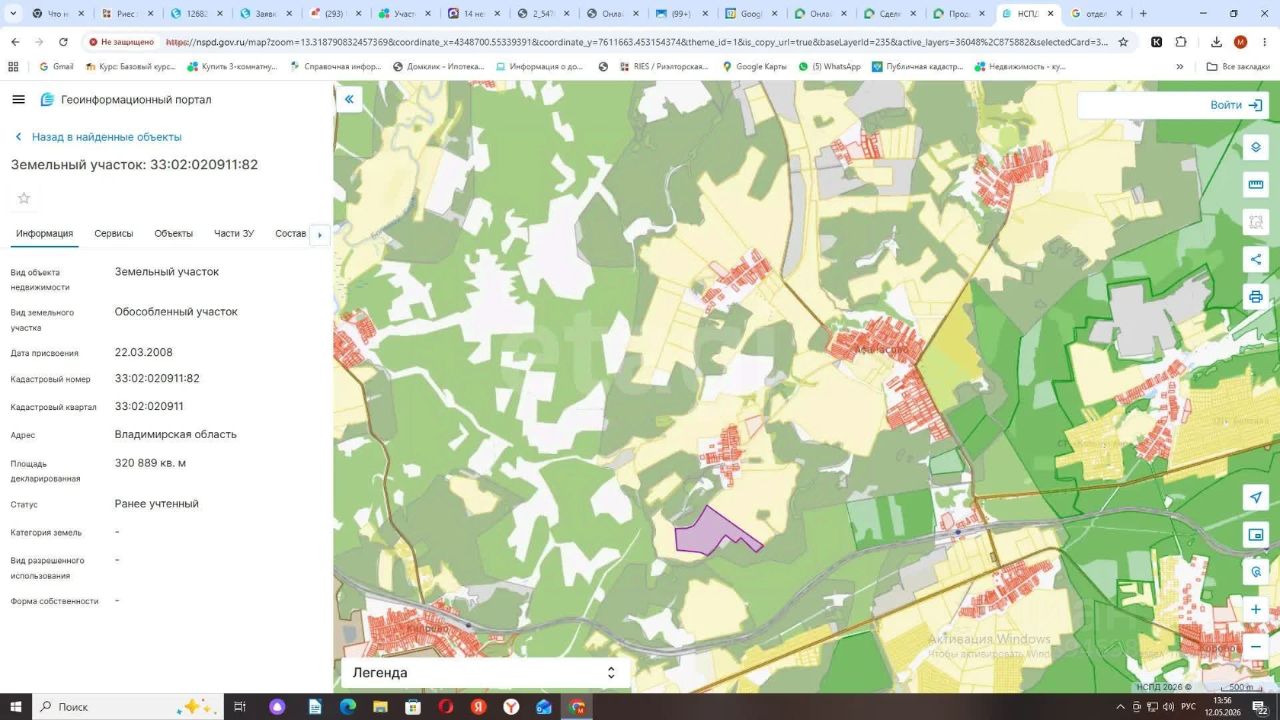The height and width of the screenshot is (720, 1280).
Task: Click the share map icon
Action: [x=1256, y=260]
